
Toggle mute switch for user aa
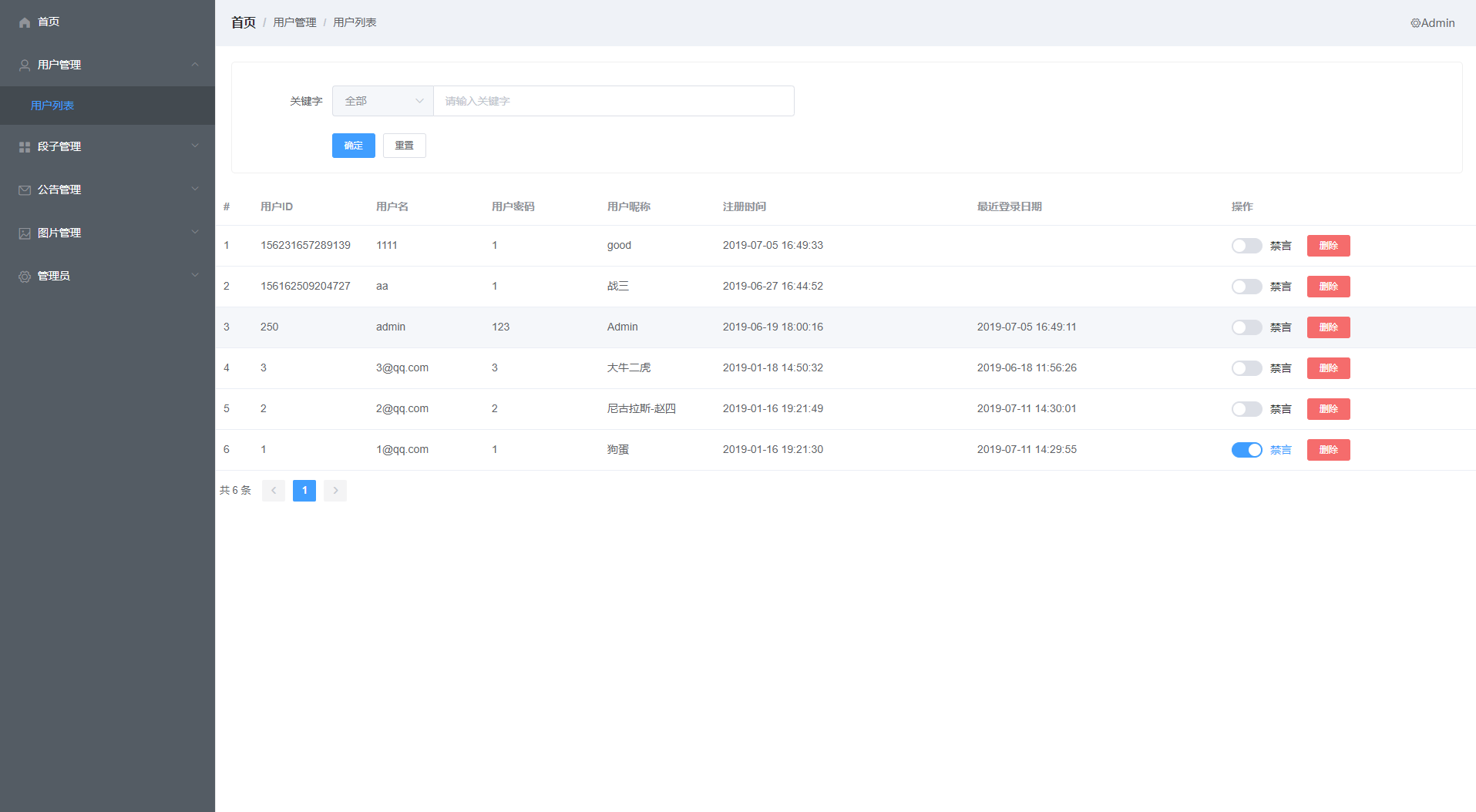tap(1246, 287)
